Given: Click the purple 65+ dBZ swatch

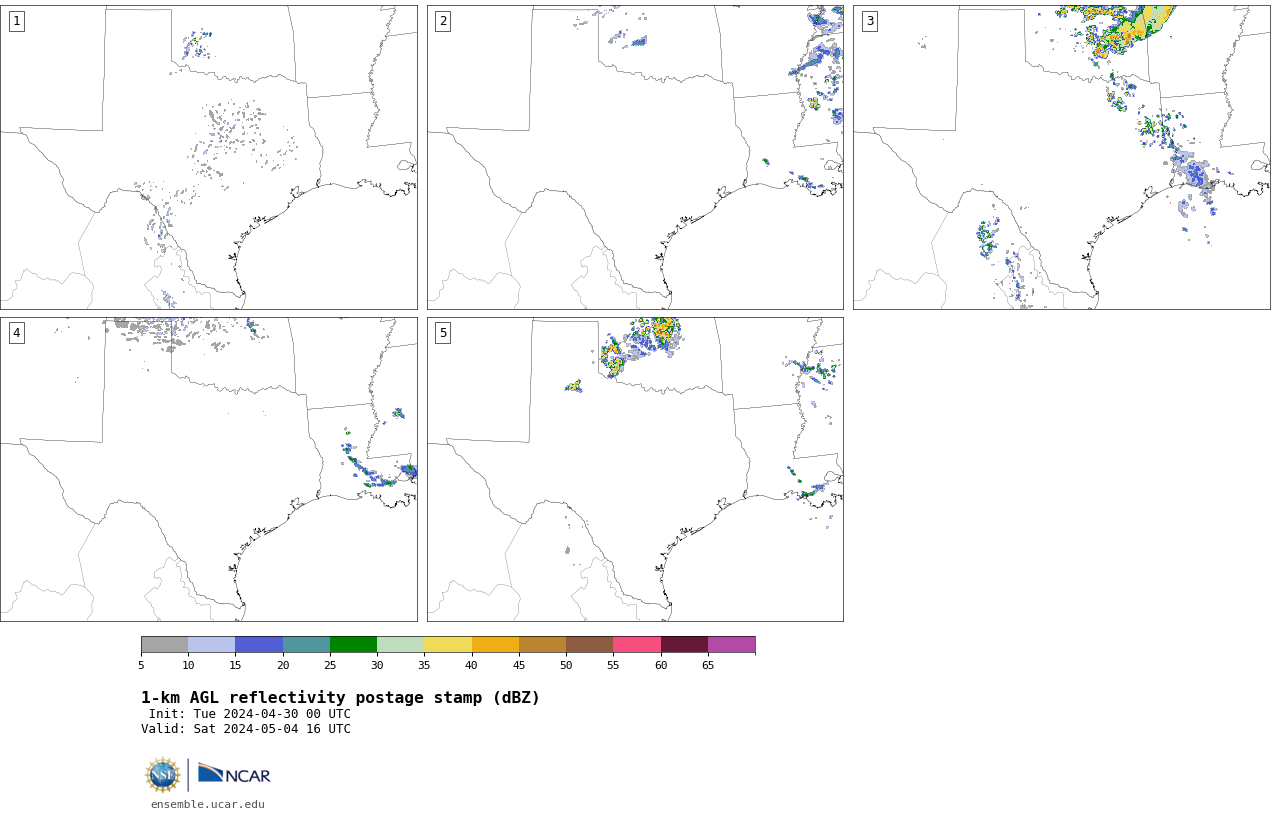Looking at the screenshot, I should pyautogui.click(x=731, y=645).
